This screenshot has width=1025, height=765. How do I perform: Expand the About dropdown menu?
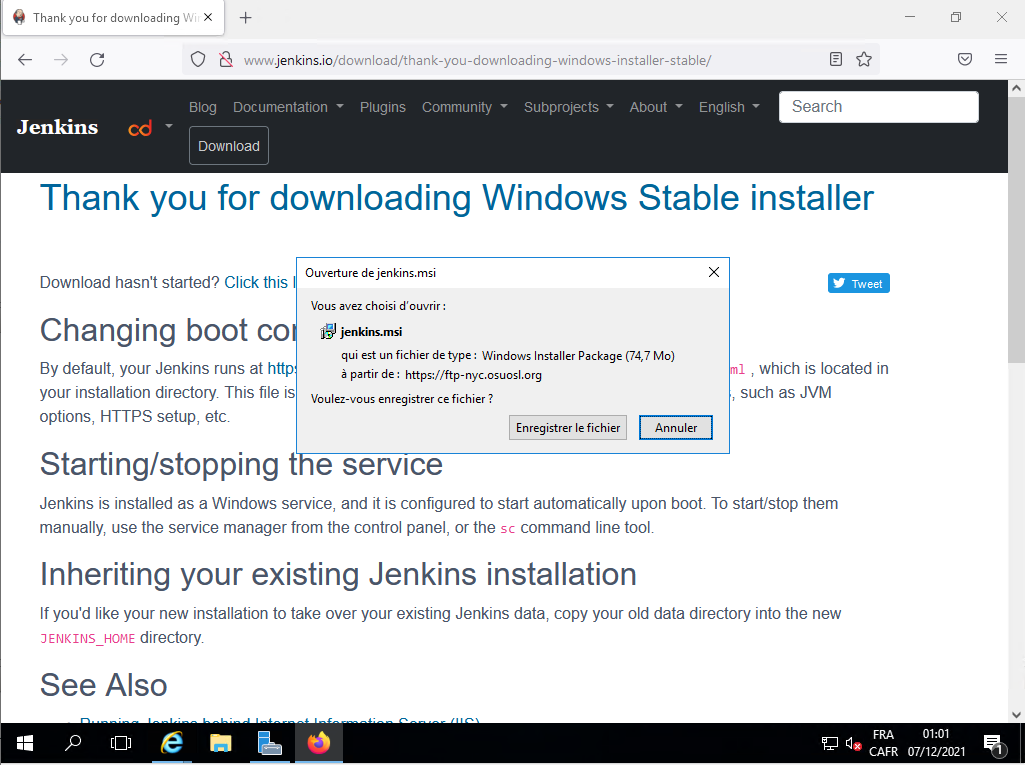pos(656,107)
